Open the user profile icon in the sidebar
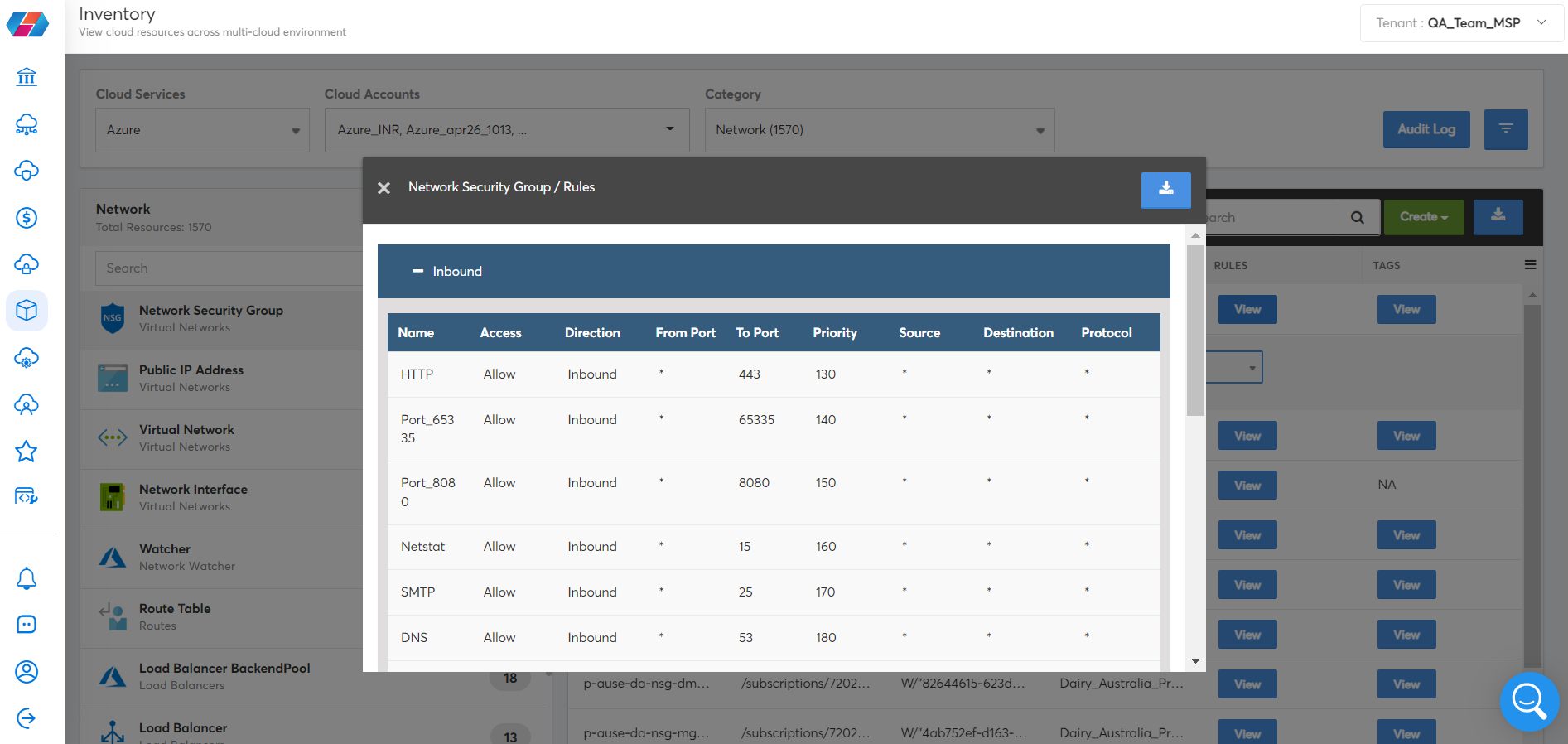The width and height of the screenshot is (1568, 744). click(x=27, y=671)
